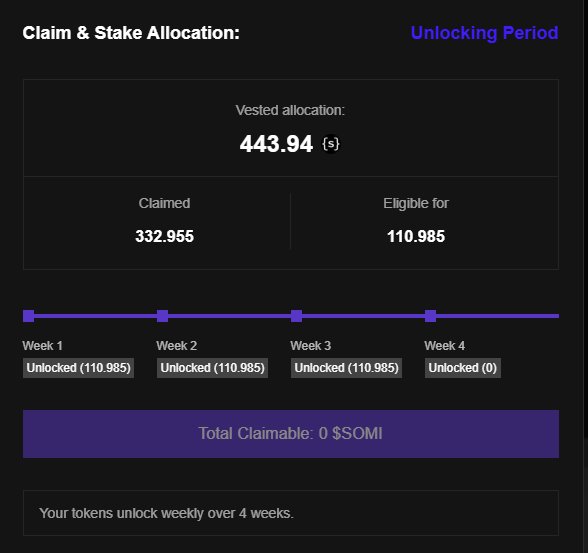Click the Week 2 timeline marker
Screen dimensions: 588x553
click(x=162, y=316)
